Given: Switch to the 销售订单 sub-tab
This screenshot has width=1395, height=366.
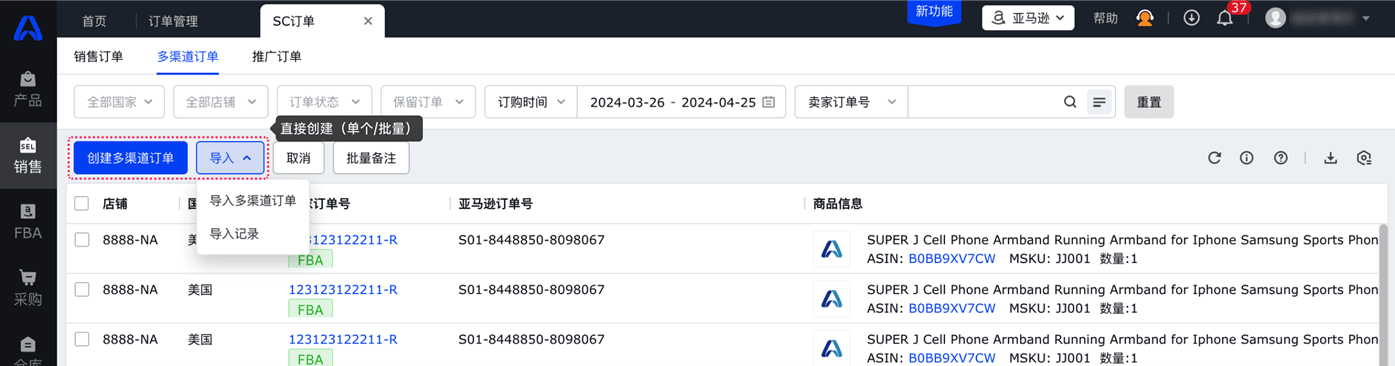Looking at the screenshot, I should [99, 57].
